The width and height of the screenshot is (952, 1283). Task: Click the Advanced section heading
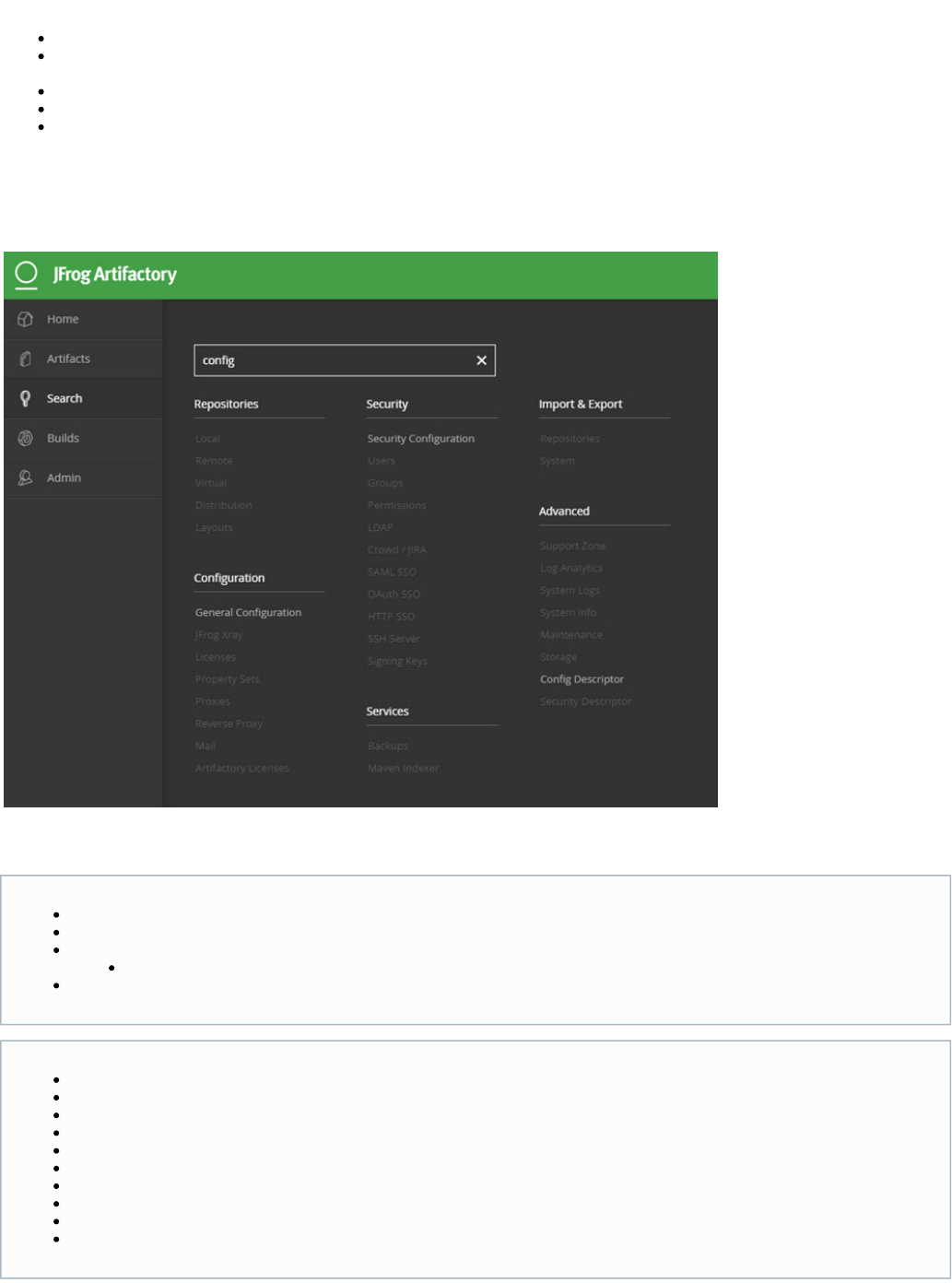click(x=564, y=511)
